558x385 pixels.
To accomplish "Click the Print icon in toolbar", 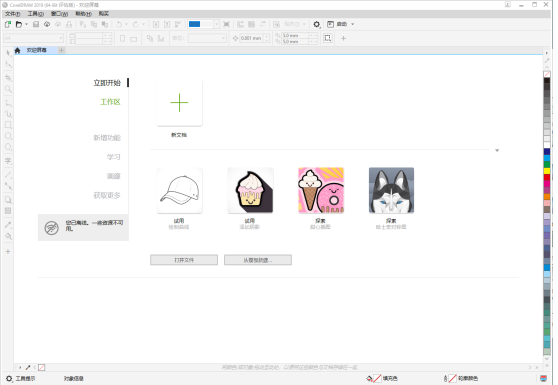I will tap(69, 24).
